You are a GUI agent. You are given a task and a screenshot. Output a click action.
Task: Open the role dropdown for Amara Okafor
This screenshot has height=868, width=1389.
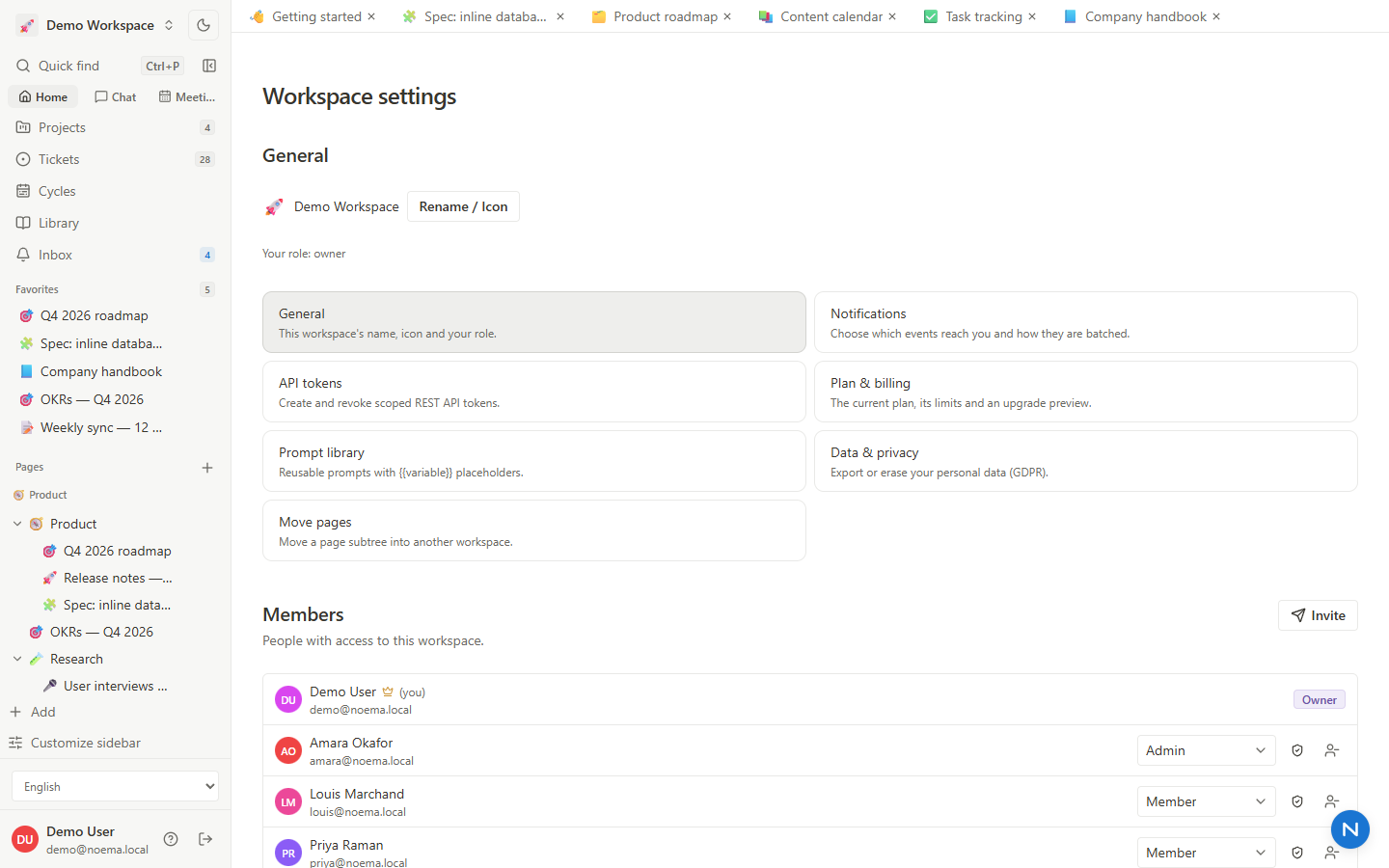(1206, 750)
